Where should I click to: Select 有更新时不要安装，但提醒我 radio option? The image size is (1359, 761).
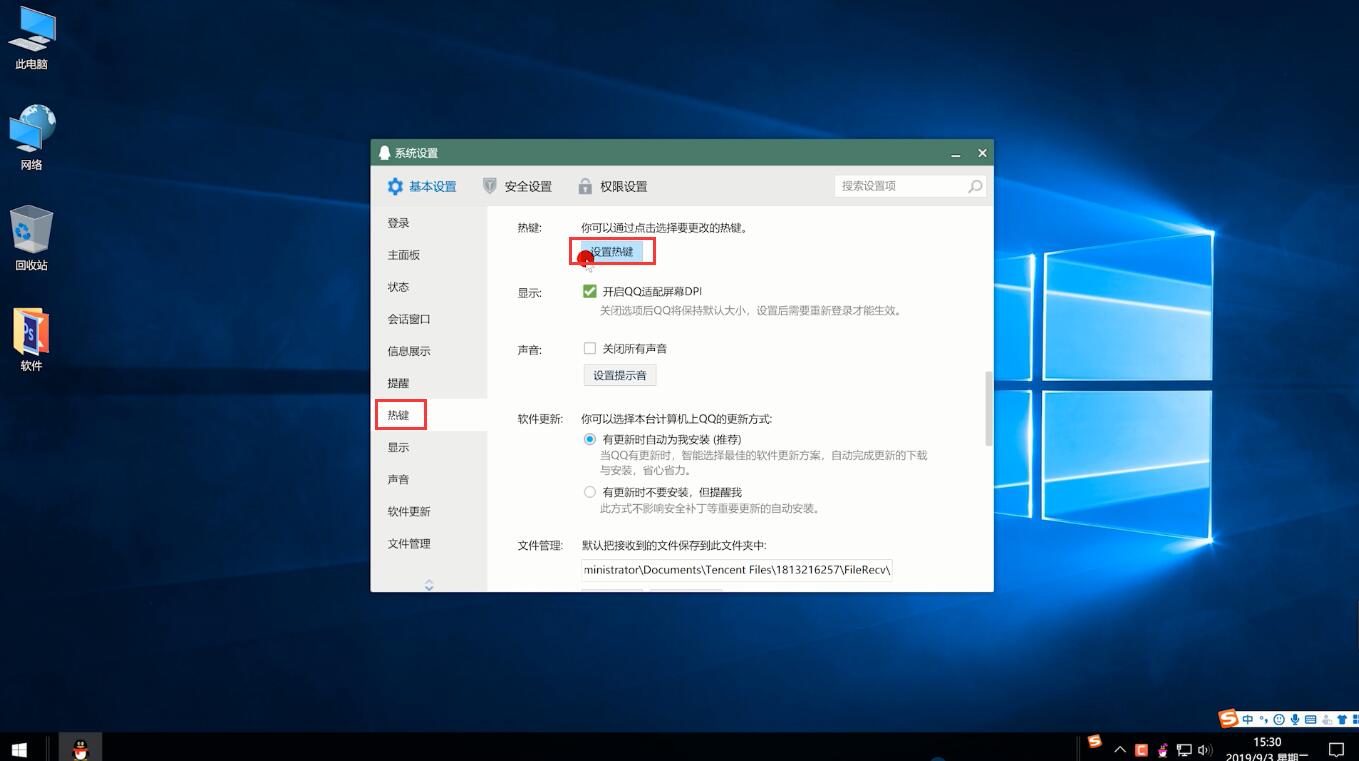tap(590, 492)
